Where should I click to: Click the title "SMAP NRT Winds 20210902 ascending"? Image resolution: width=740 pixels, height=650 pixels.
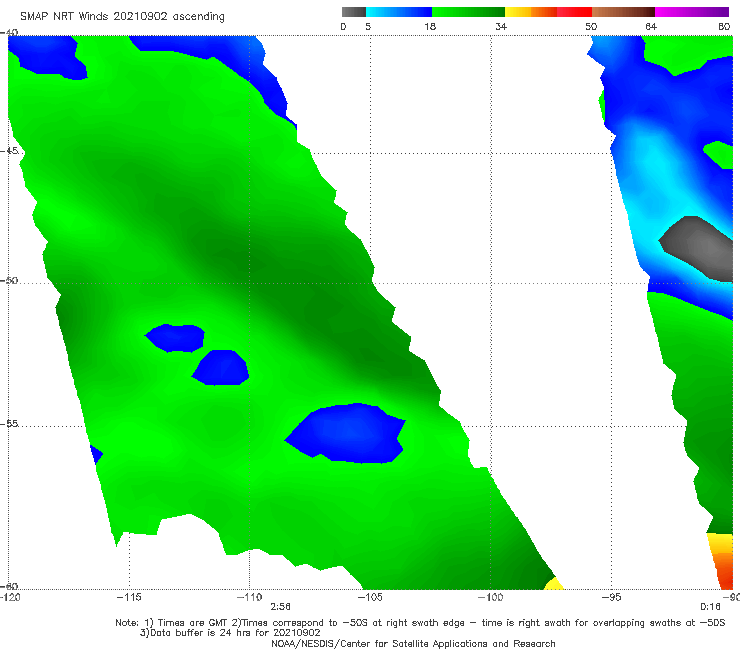[122, 17]
